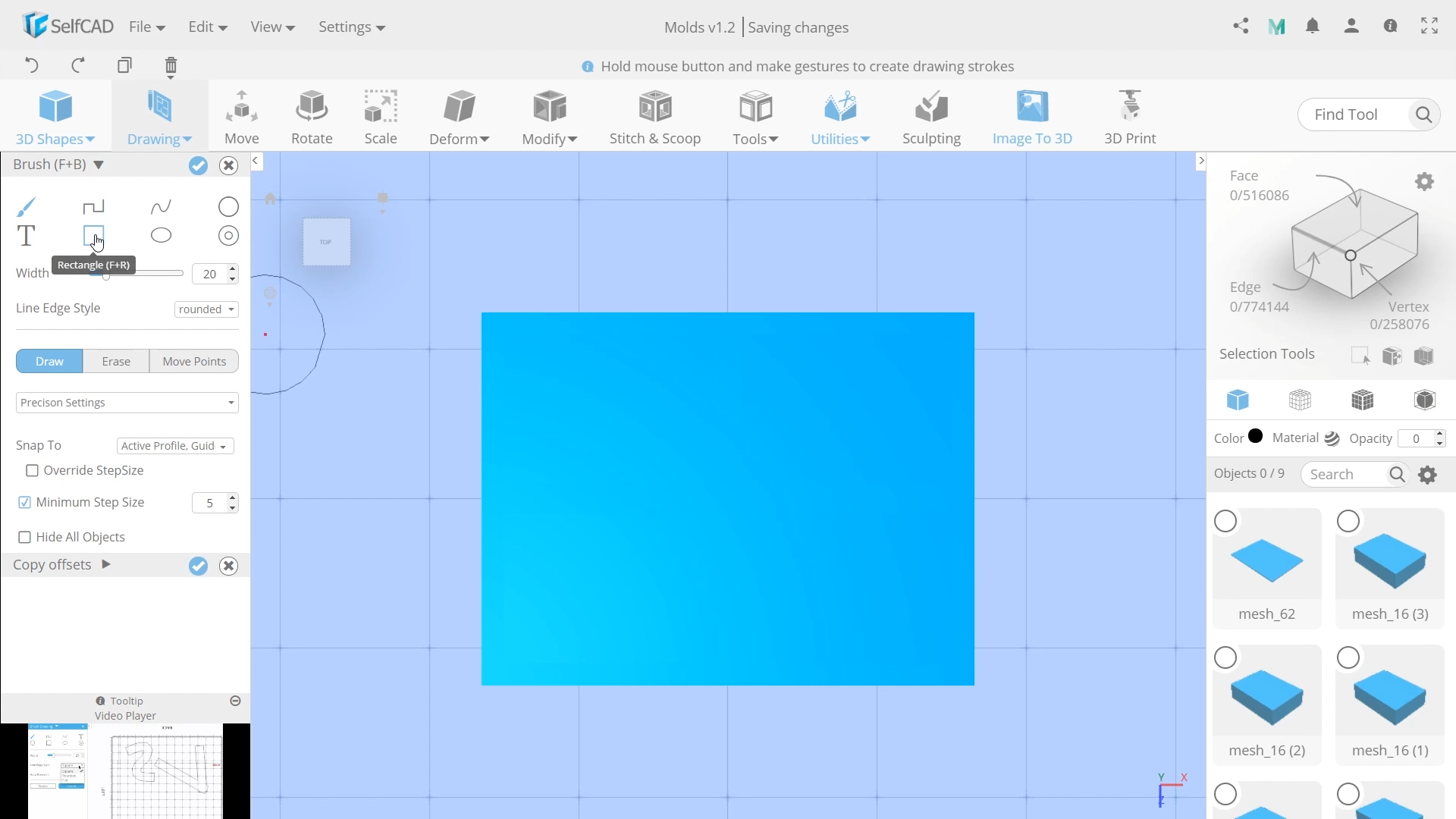The image size is (1456, 819).
Task: Open the notifications bell
Action: coord(1313,27)
